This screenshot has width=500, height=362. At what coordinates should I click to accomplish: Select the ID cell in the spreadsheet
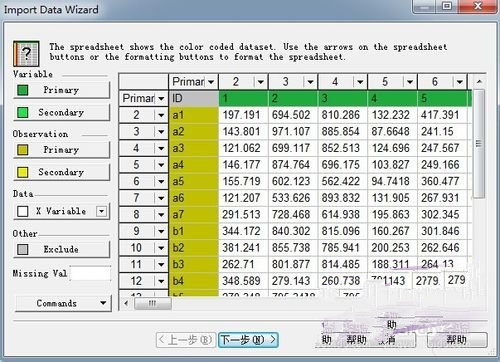[x=194, y=98]
